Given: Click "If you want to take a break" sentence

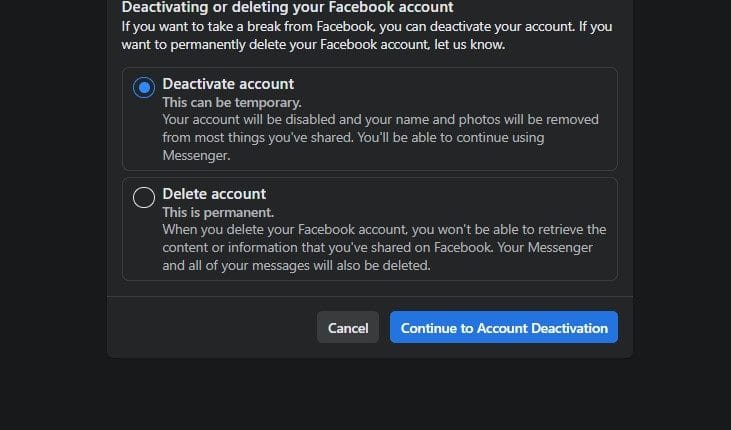Looking at the screenshot, I should 230,25.
